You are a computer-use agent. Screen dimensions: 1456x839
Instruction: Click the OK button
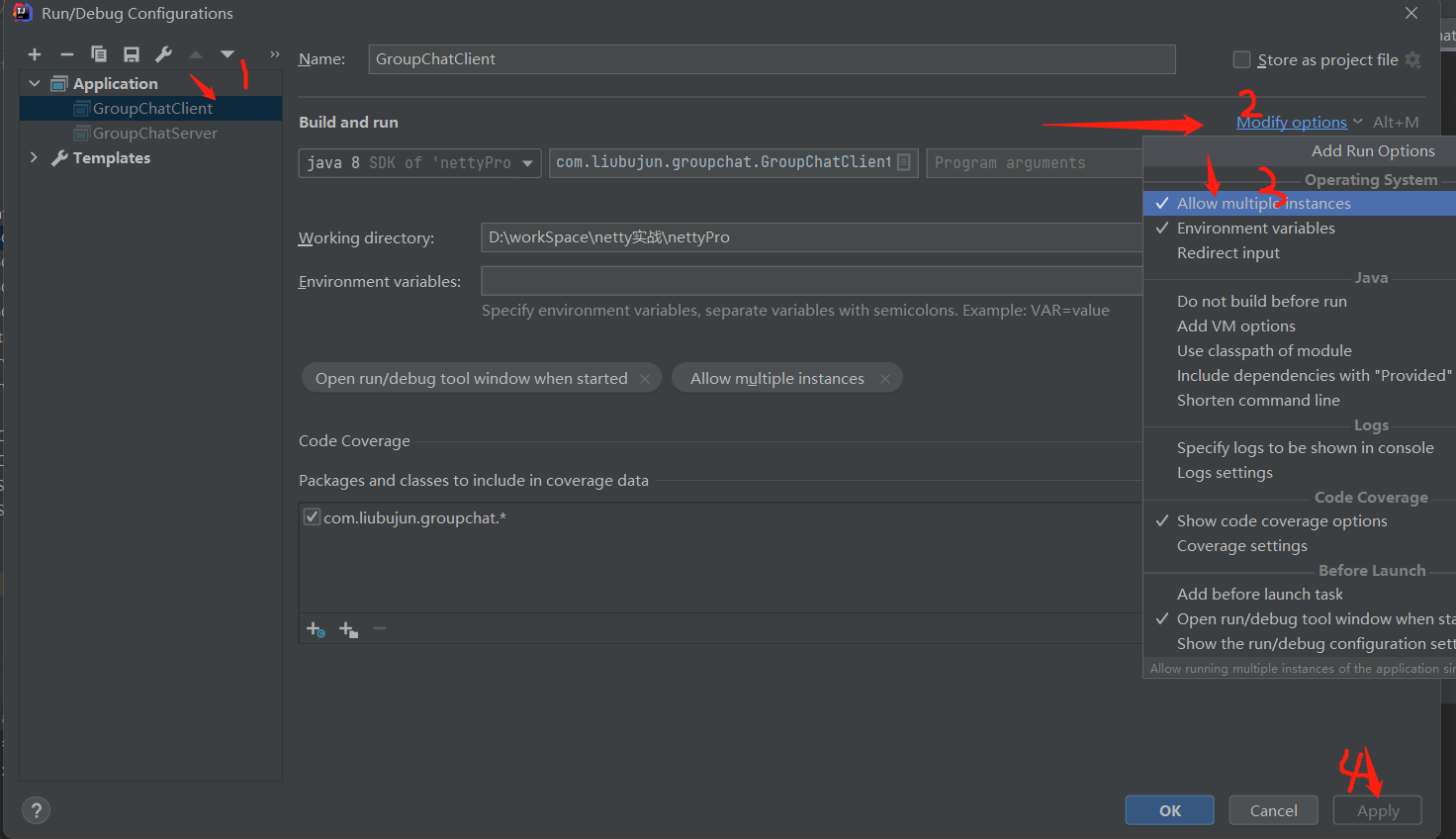[1170, 810]
